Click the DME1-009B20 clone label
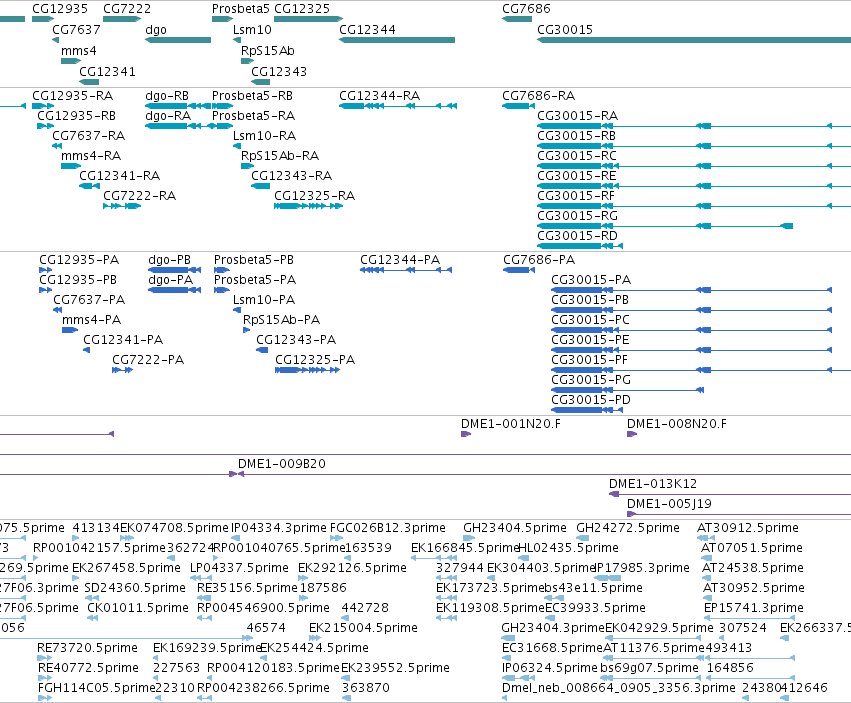Viewport: 851px width, 703px height. 282,464
